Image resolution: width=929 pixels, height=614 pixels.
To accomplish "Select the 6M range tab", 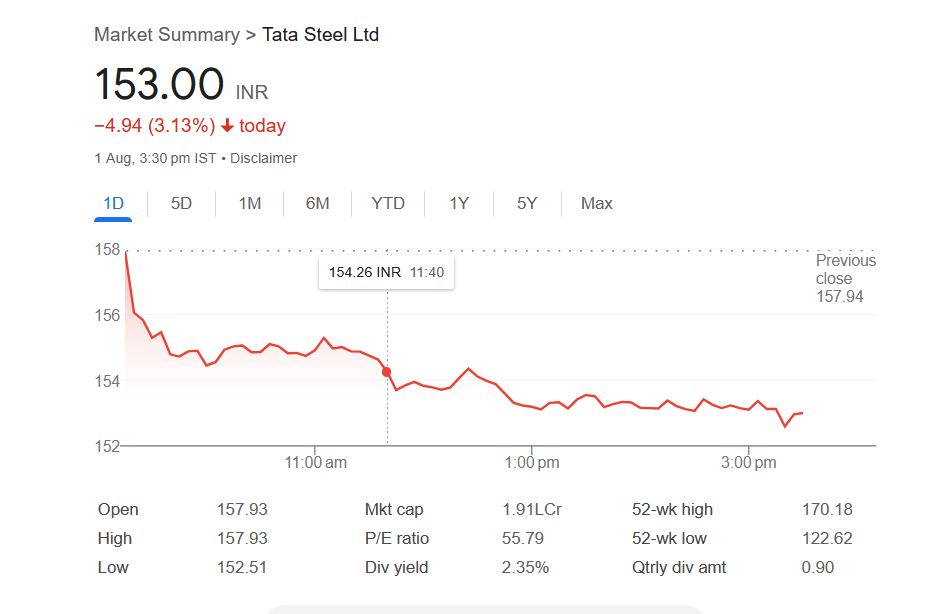I will [x=317, y=204].
